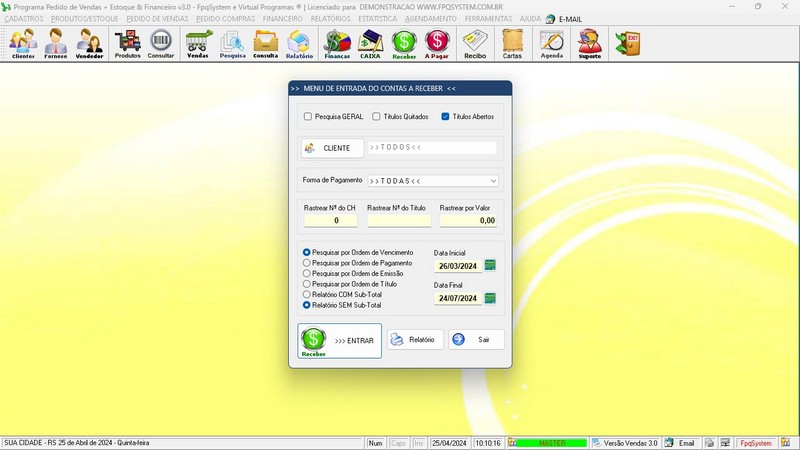Click the exit door icon in toolbar
The height and width of the screenshot is (450, 800).
tap(628, 44)
